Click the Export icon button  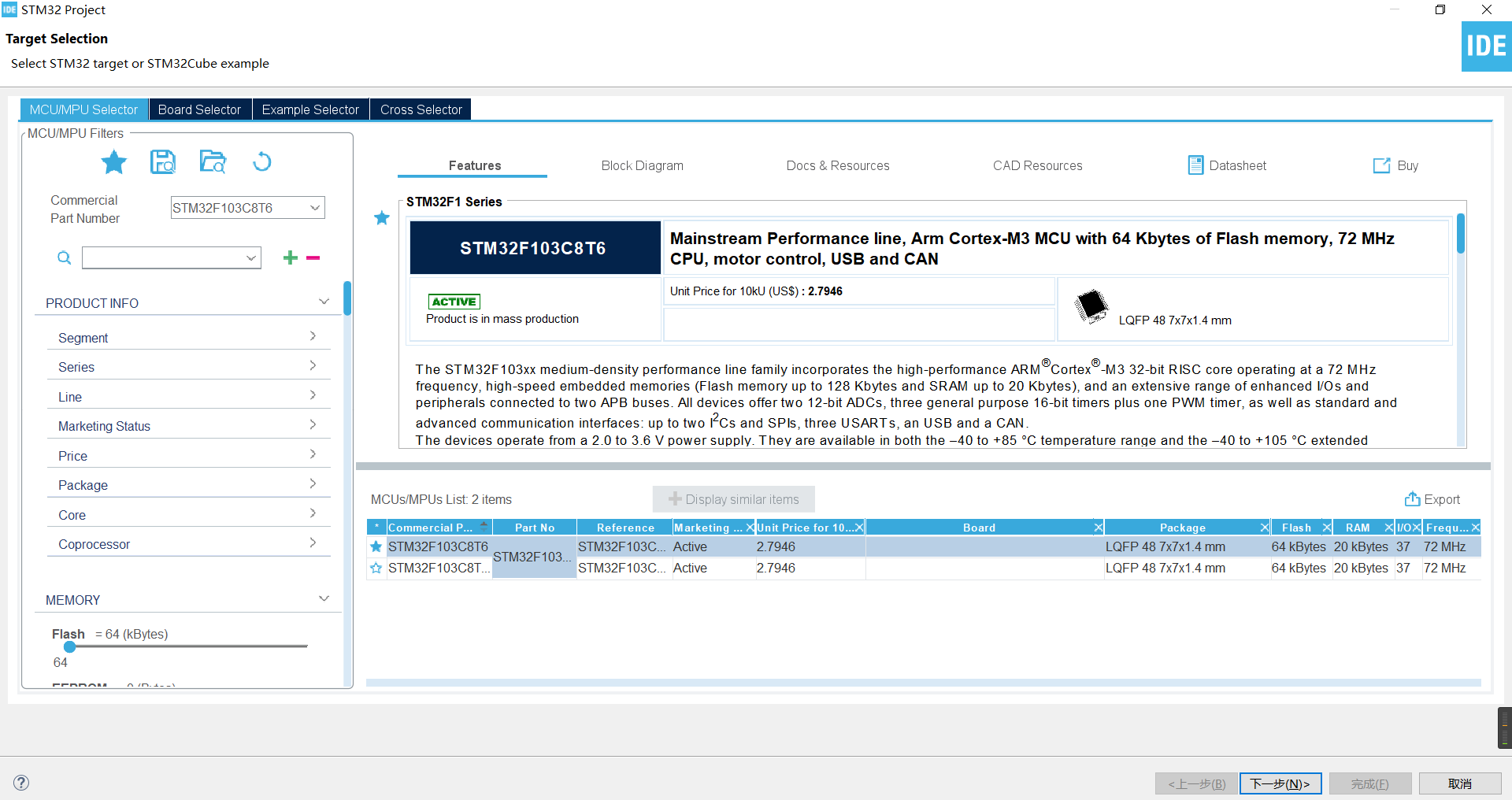pos(1413,499)
